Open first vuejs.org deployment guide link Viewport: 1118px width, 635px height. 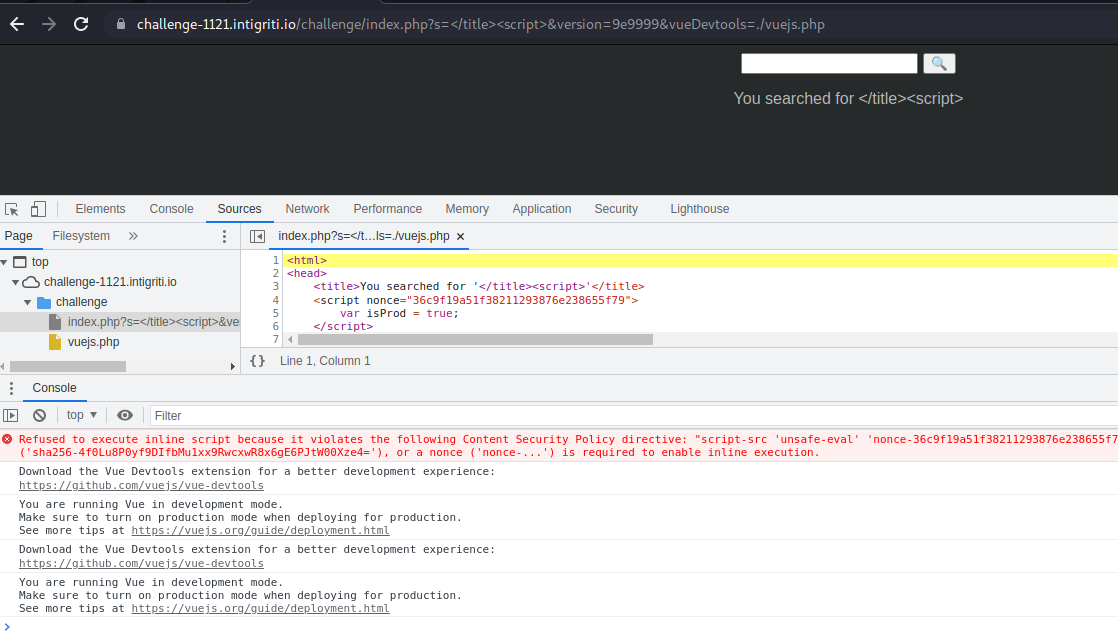260,530
